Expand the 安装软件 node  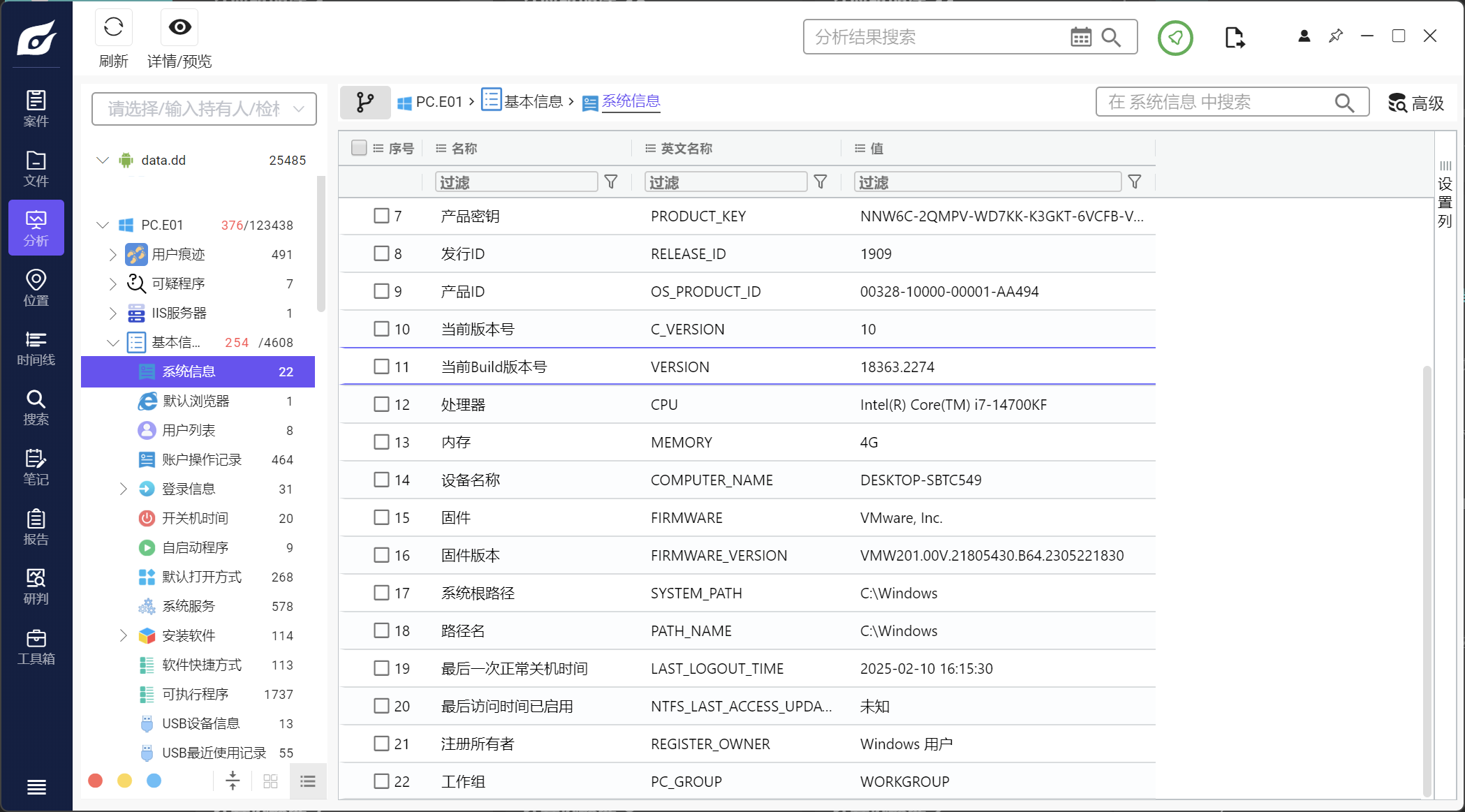tap(123, 636)
